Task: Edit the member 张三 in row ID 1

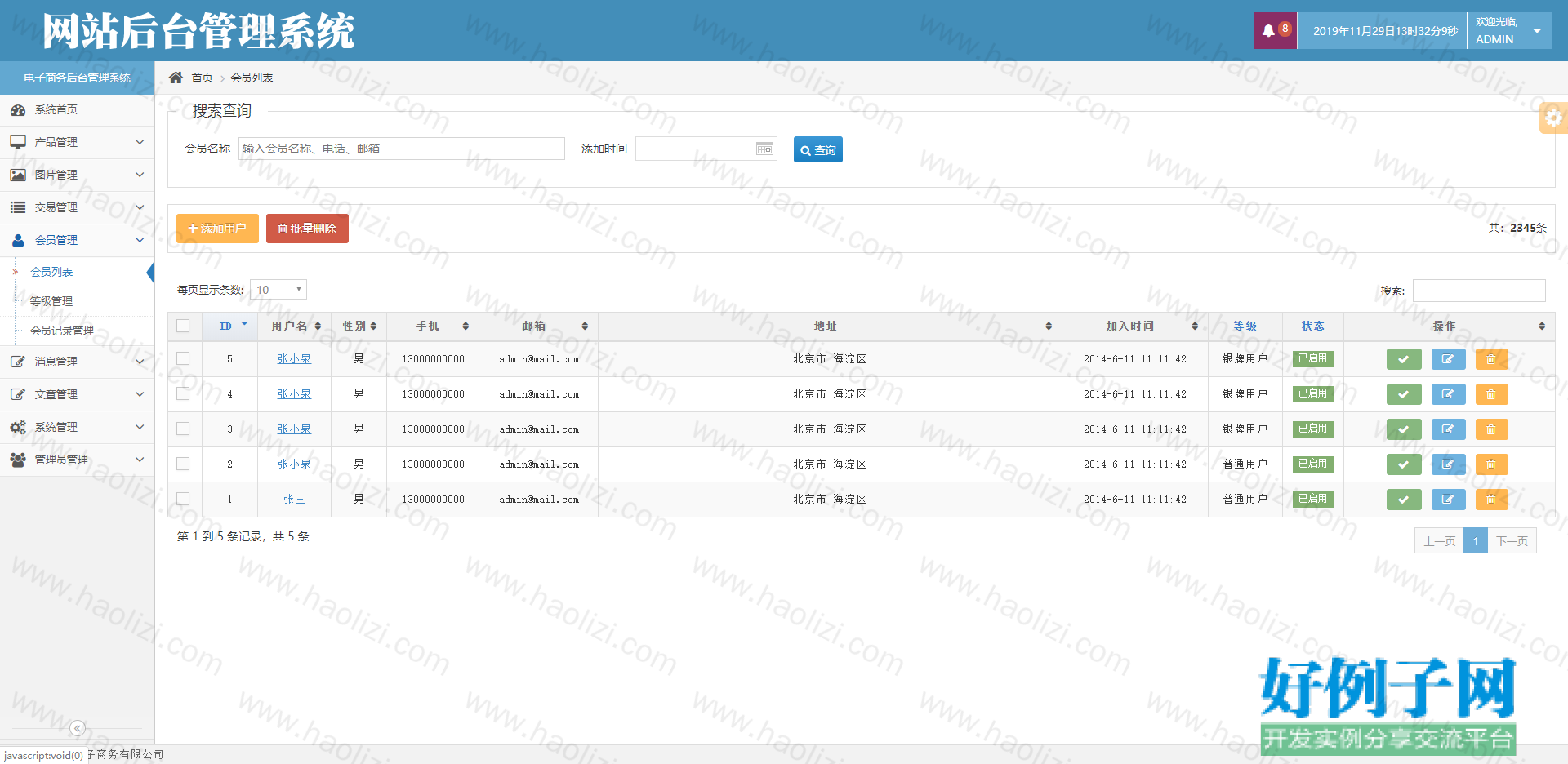Action: click(1448, 500)
